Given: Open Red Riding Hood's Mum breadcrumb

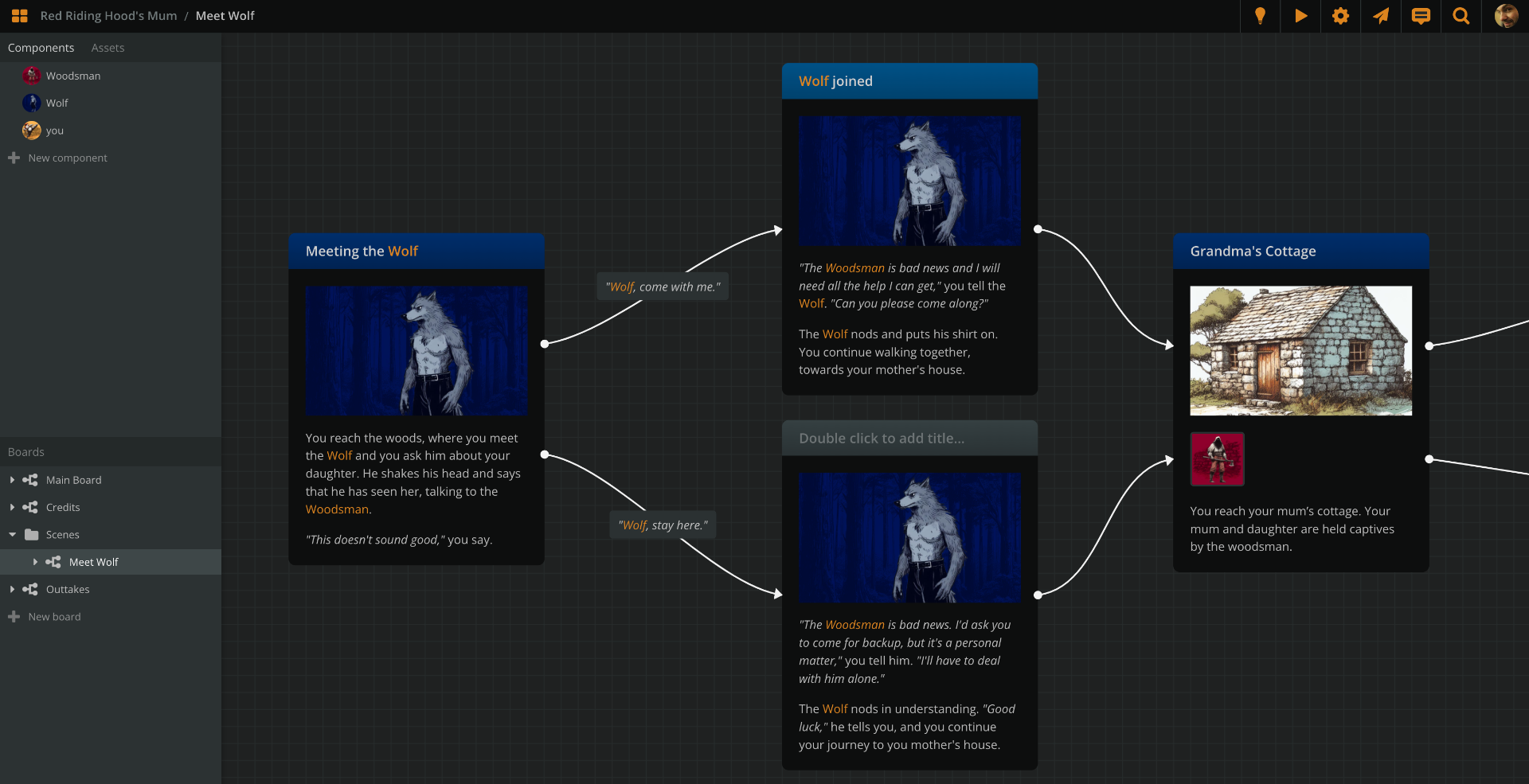Looking at the screenshot, I should pyautogui.click(x=108, y=16).
